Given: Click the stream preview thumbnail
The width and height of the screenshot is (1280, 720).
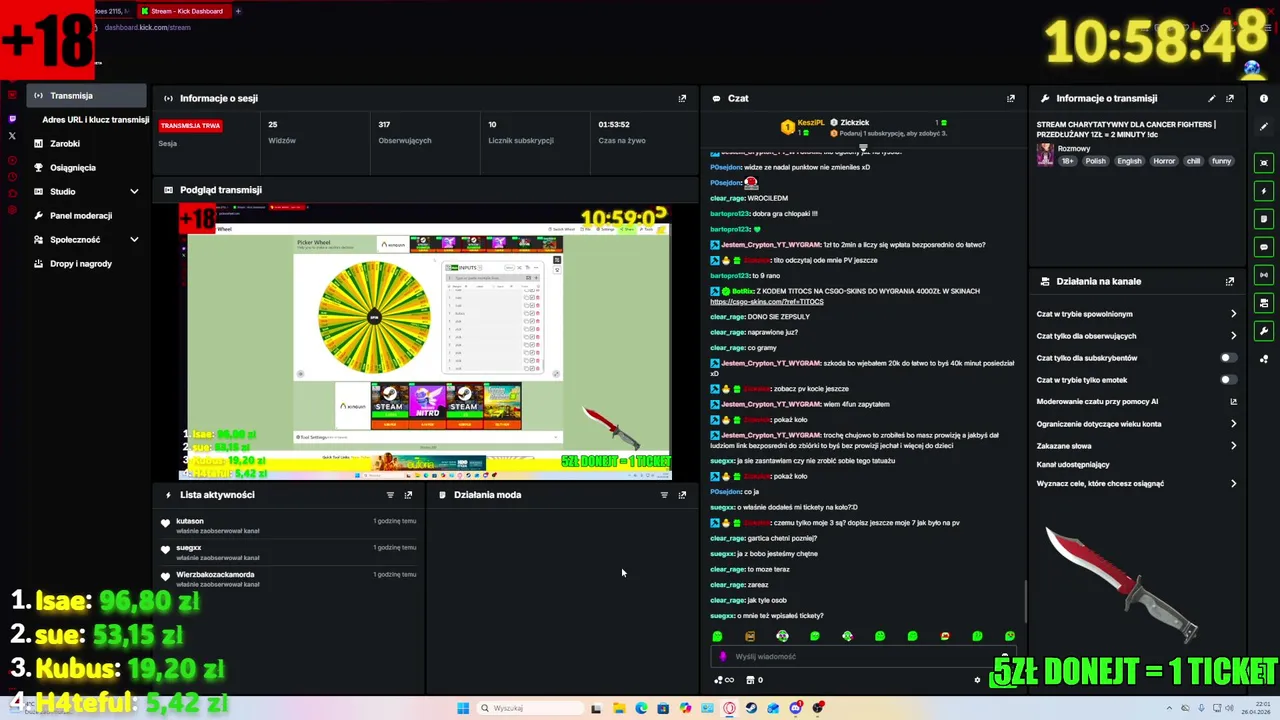Looking at the screenshot, I should click(x=425, y=342).
